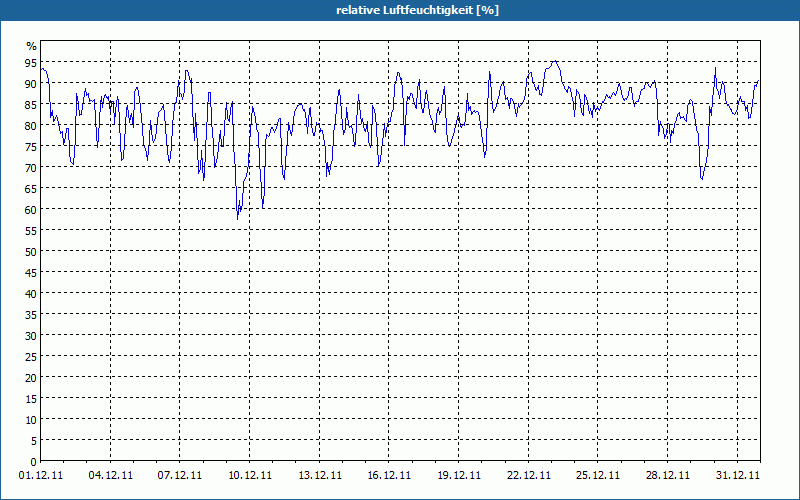Click the 07.12.11 date label
Image resolution: width=800 pixels, height=500 pixels.
tap(180, 475)
